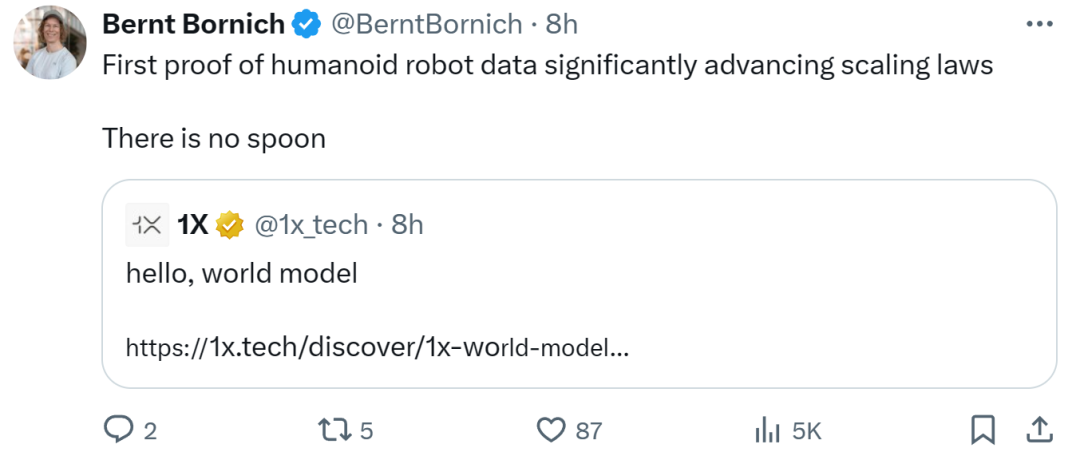Open the @1x_tech handle in quoted tweet
Viewport: 1080px width, 460px height.
pos(311,224)
